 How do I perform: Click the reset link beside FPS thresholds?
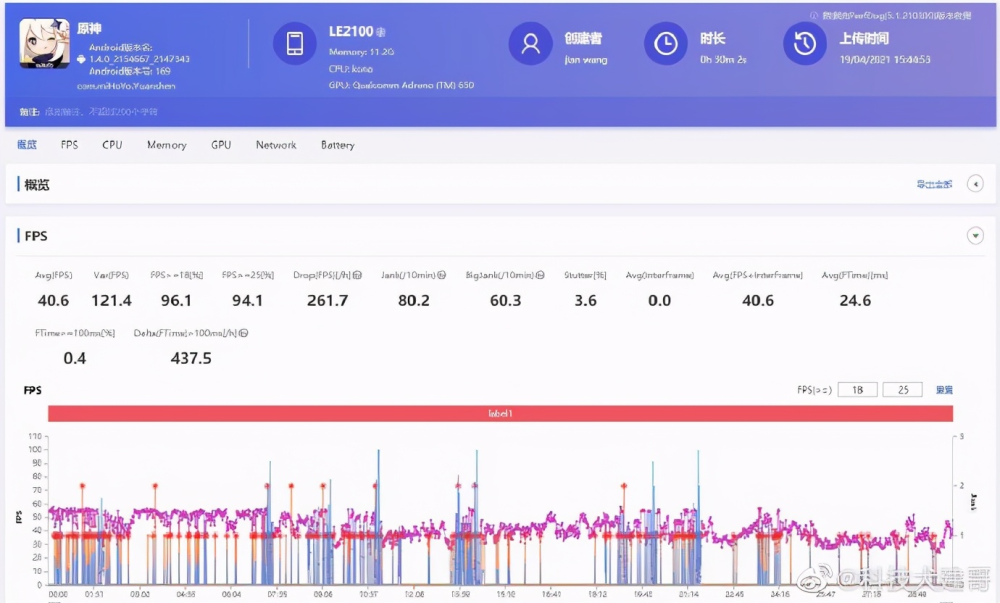(x=945, y=389)
